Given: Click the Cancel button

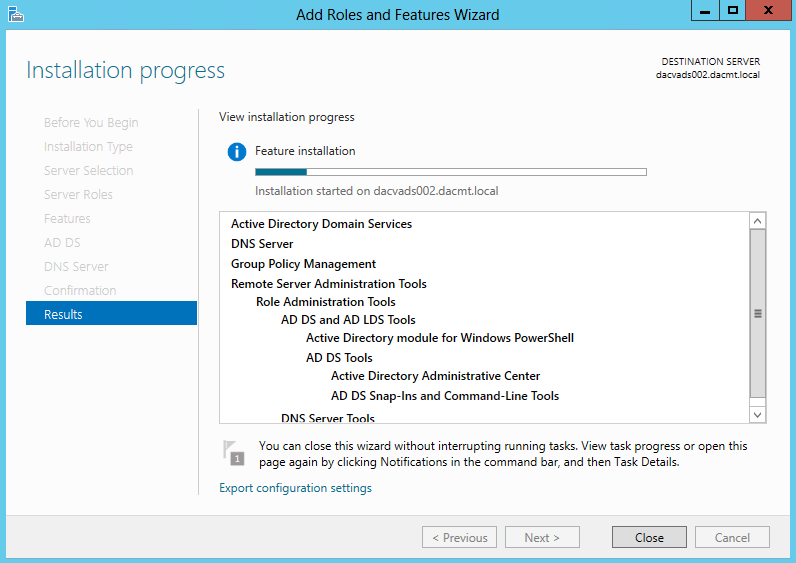Looking at the screenshot, I should point(732,537).
